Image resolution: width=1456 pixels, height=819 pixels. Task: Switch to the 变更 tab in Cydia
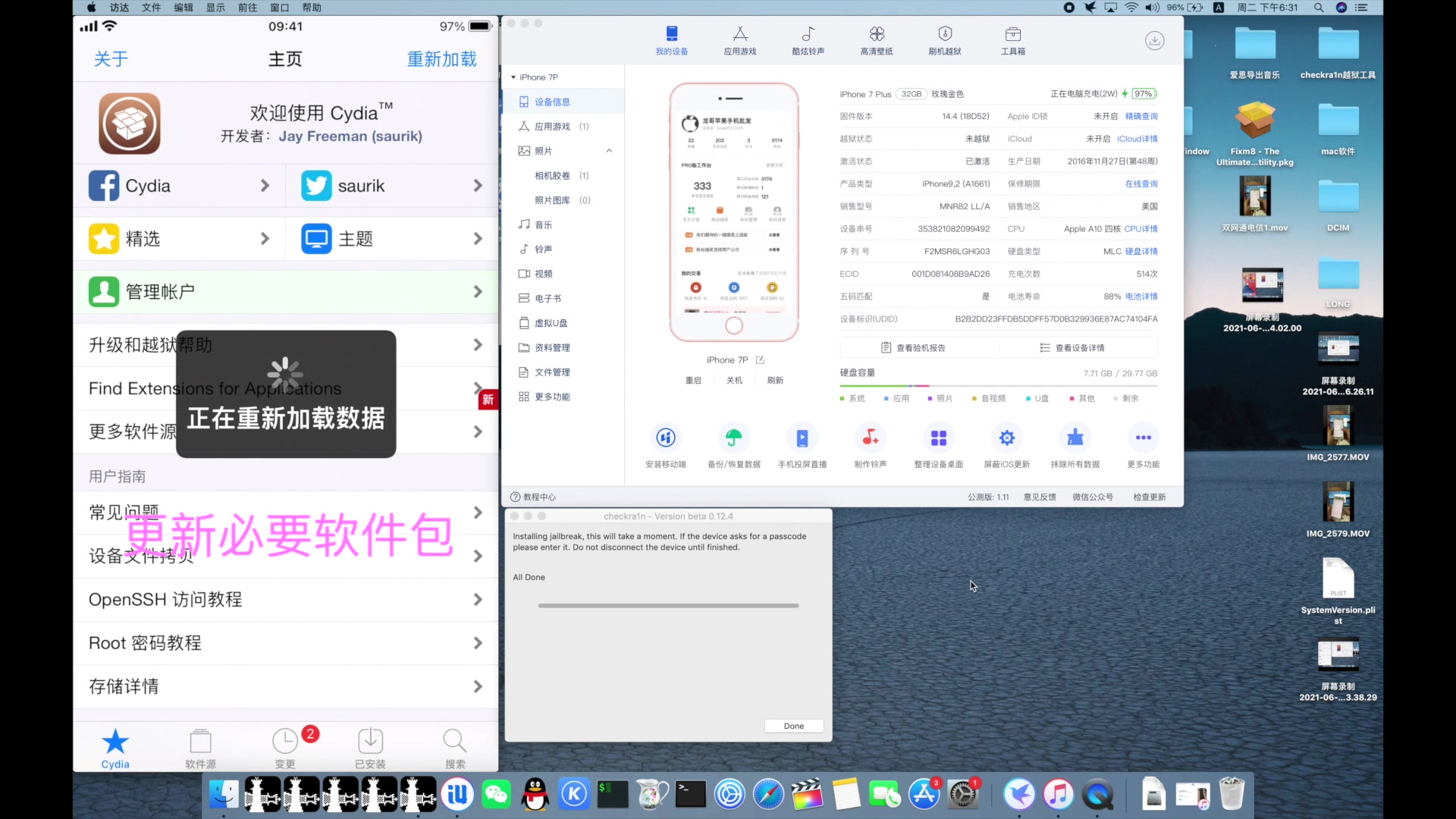pyautogui.click(x=286, y=748)
